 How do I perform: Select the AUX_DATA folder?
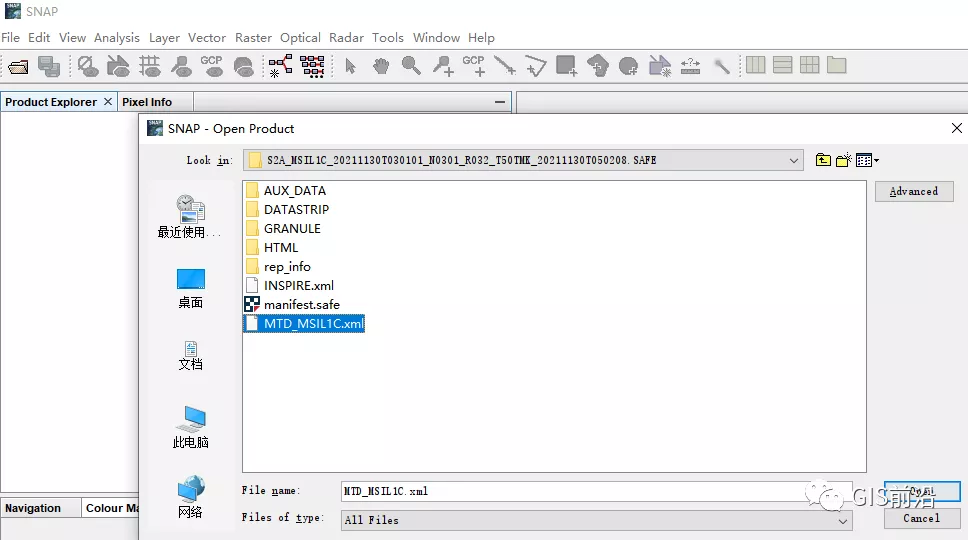(285, 191)
